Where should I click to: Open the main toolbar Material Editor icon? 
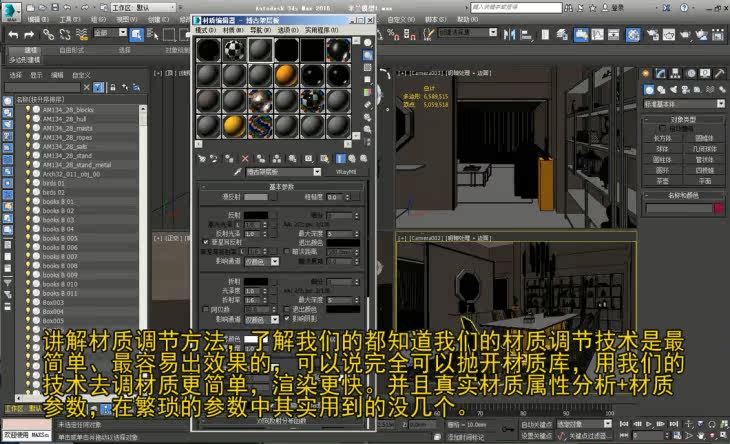(633, 34)
